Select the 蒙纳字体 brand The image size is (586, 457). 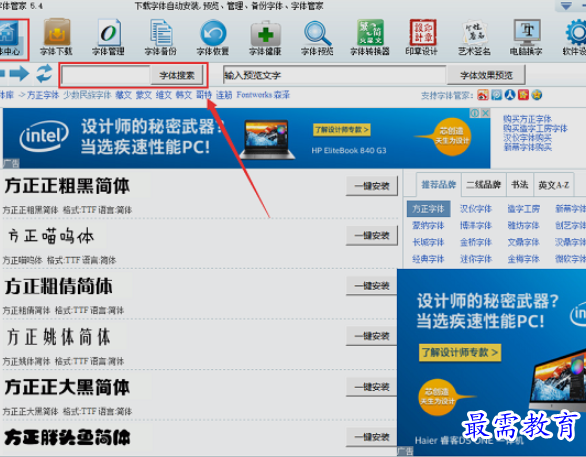[x=428, y=225]
